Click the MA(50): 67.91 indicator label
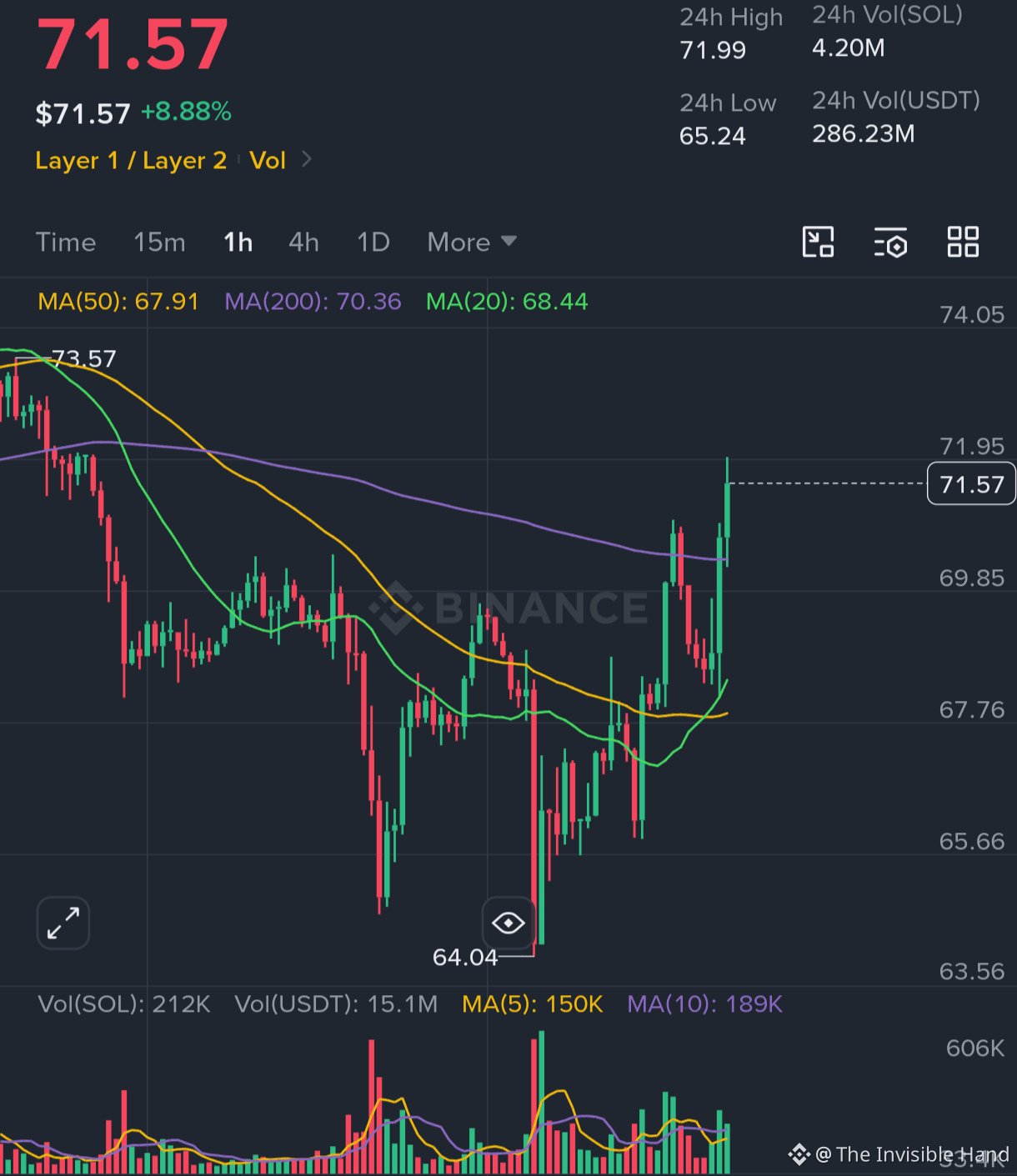This screenshot has width=1017, height=1176. tap(118, 301)
